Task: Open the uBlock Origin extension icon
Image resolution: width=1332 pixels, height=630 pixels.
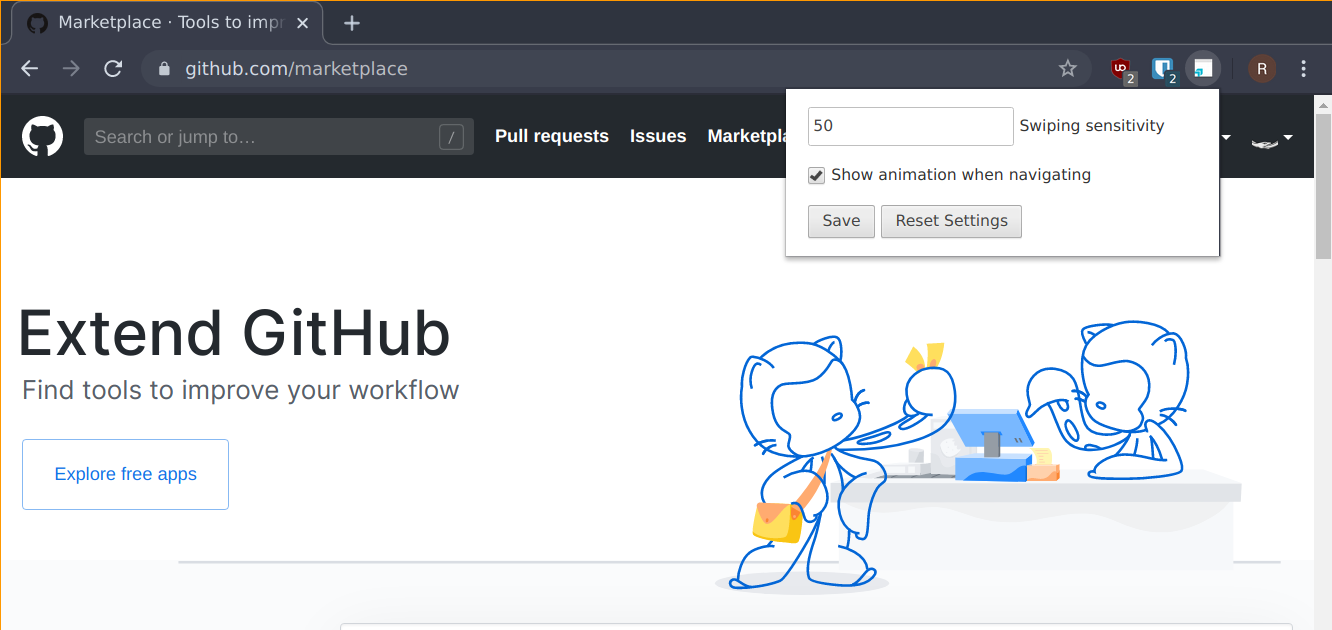Action: tap(1122, 69)
